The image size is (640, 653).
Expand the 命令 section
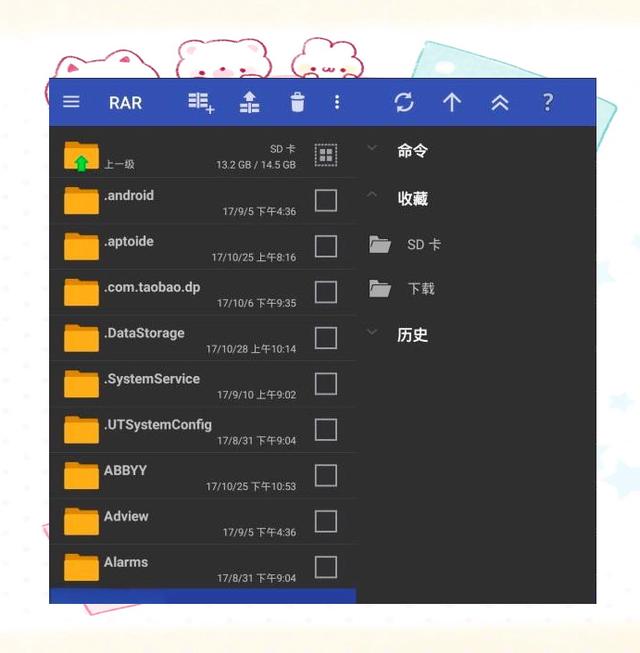tap(398, 150)
